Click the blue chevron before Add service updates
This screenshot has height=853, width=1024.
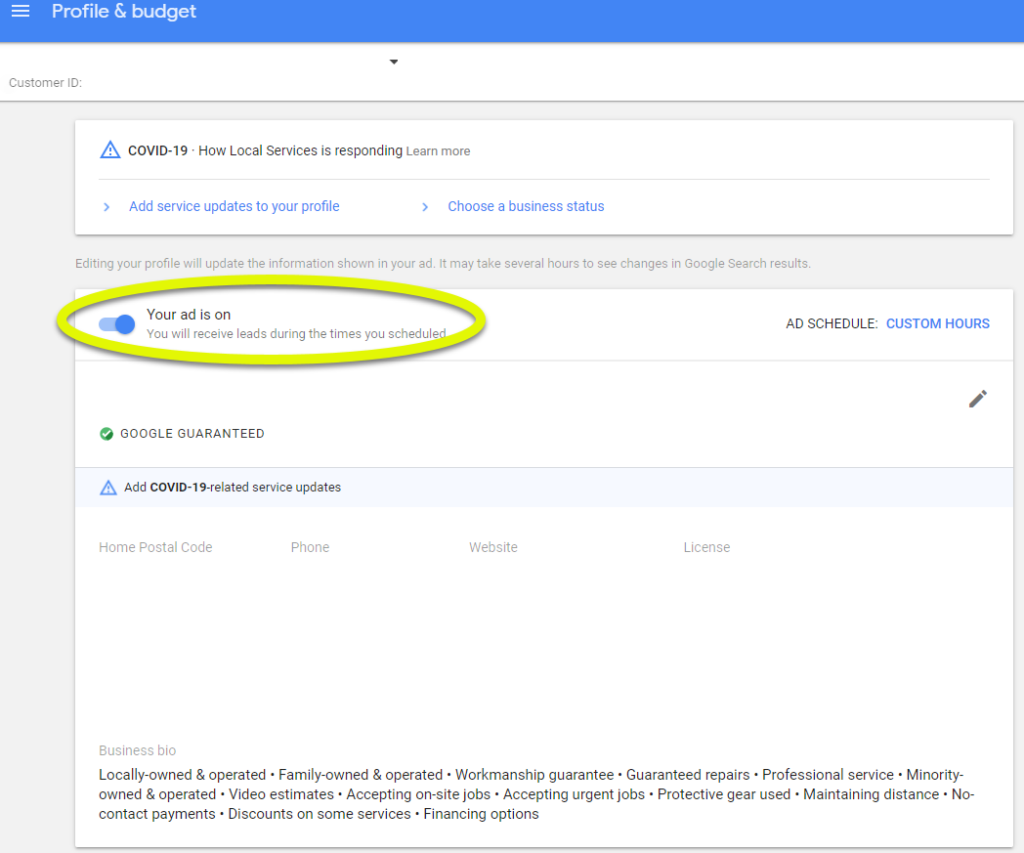click(x=107, y=206)
